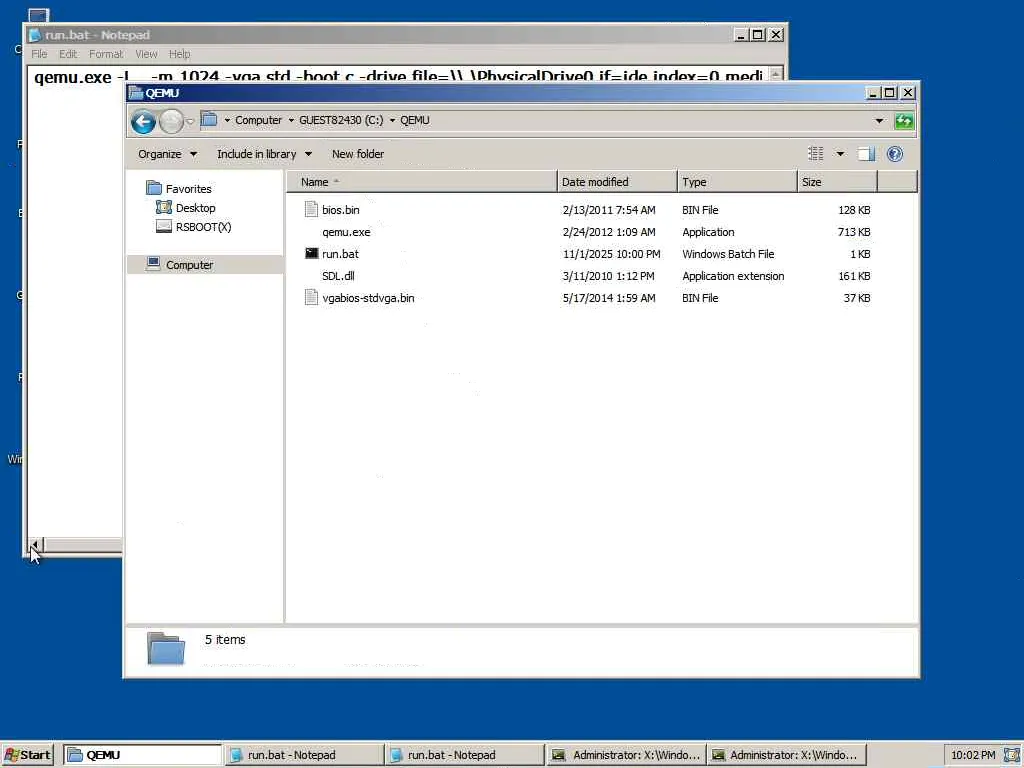Click the 10:02 PM taskbar clock
The height and width of the screenshot is (768, 1024).
click(973, 755)
